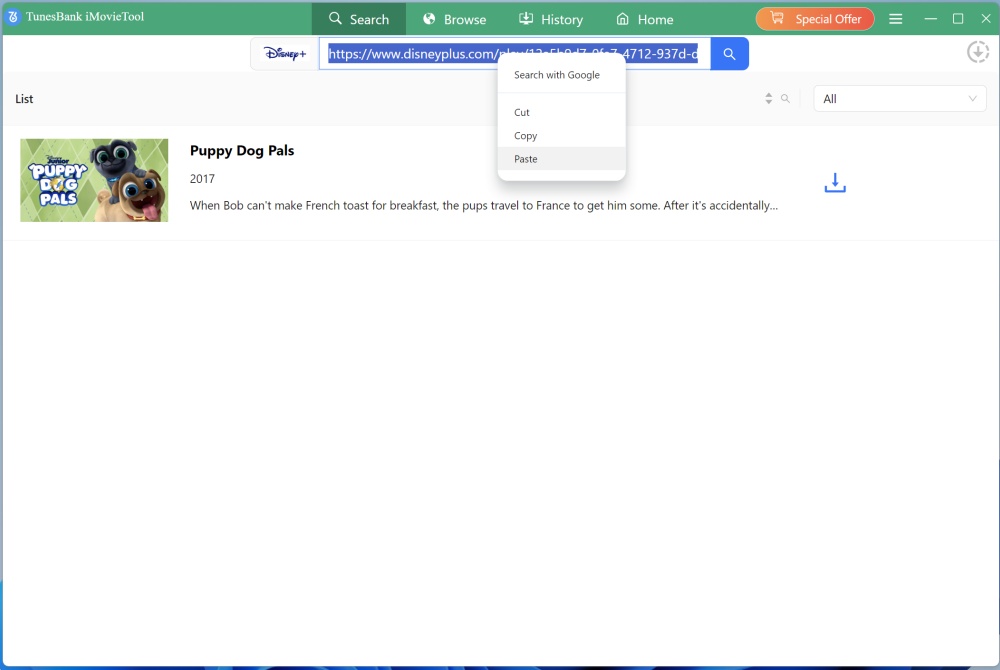This screenshot has height=670, width=1000.
Task: Click the small list search icon
Action: coord(785,98)
